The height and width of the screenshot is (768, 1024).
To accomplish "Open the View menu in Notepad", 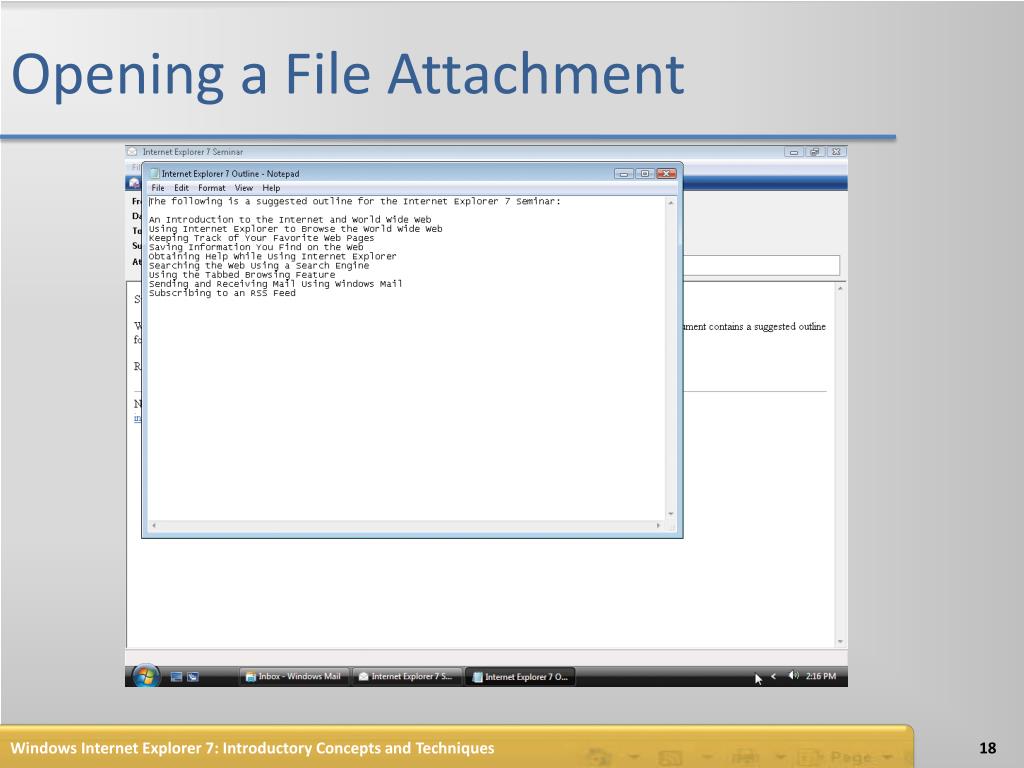I will click(x=244, y=188).
